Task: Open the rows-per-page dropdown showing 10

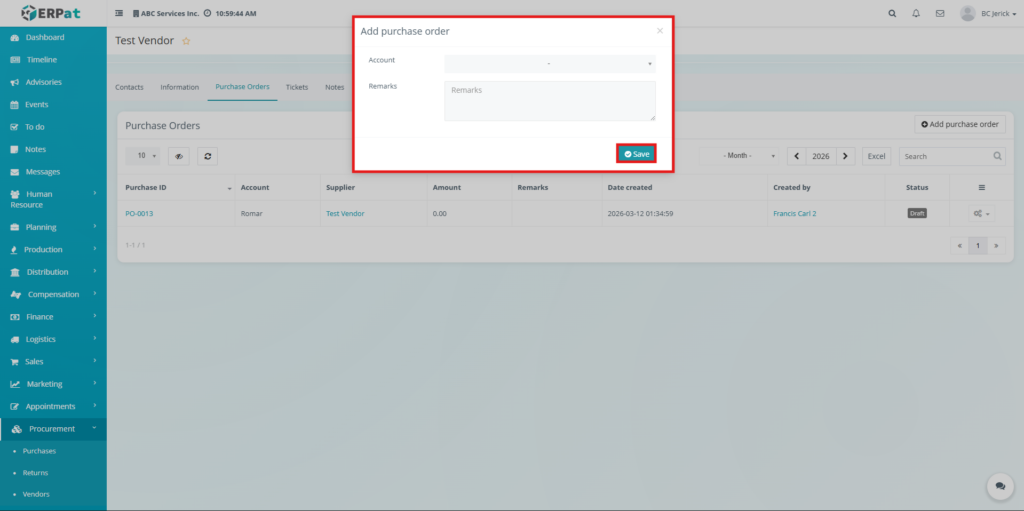Action: coord(144,156)
